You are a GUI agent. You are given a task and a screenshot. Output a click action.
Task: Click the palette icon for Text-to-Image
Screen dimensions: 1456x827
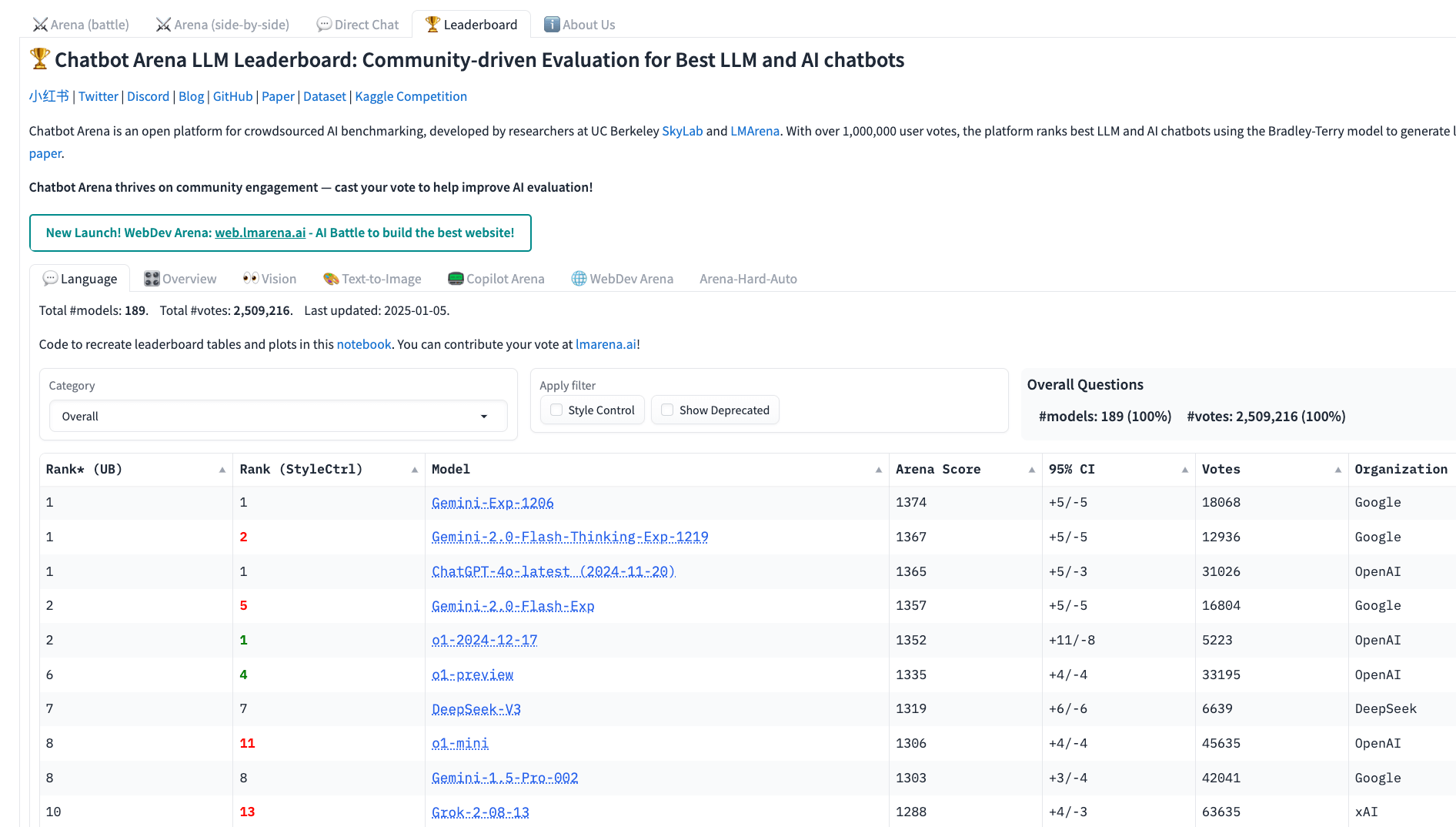click(331, 279)
